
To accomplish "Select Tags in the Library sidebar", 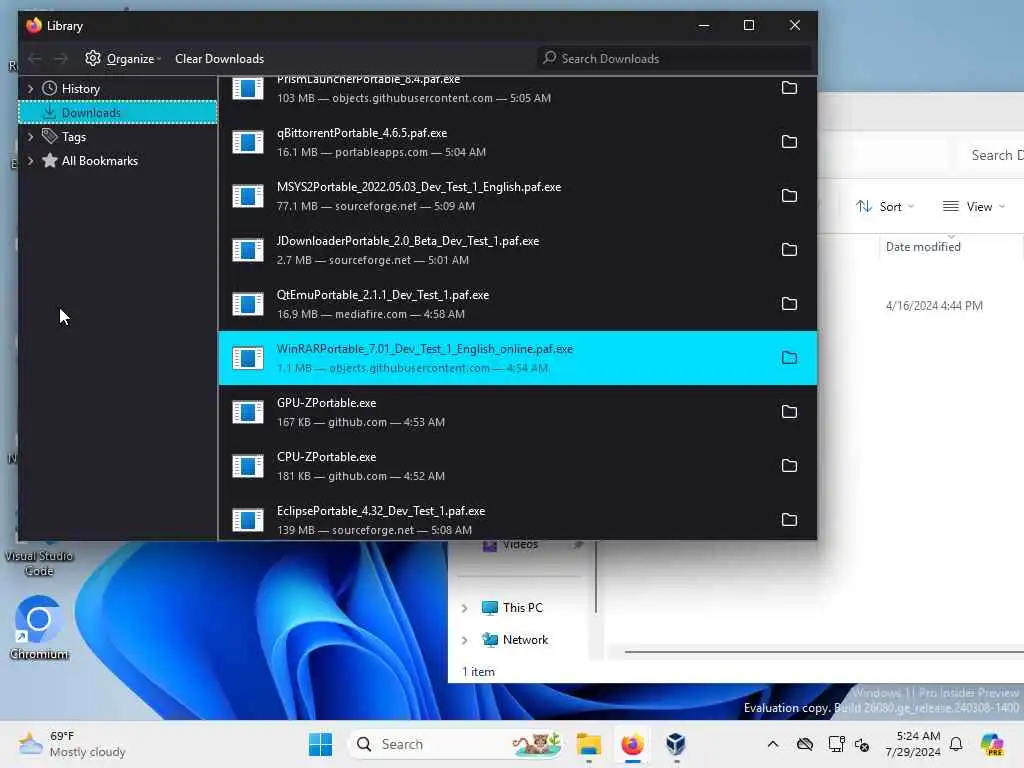I will click(118, 136).
